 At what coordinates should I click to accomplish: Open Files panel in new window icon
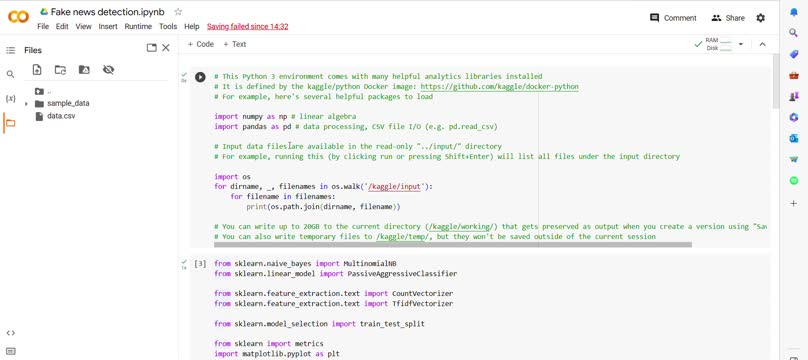pos(152,48)
